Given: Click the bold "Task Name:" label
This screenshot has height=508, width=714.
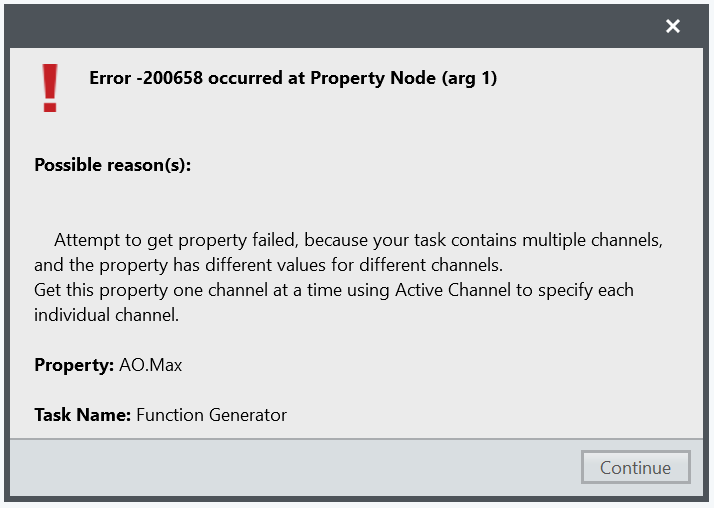Looking at the screenshot, I should [82, 414].
